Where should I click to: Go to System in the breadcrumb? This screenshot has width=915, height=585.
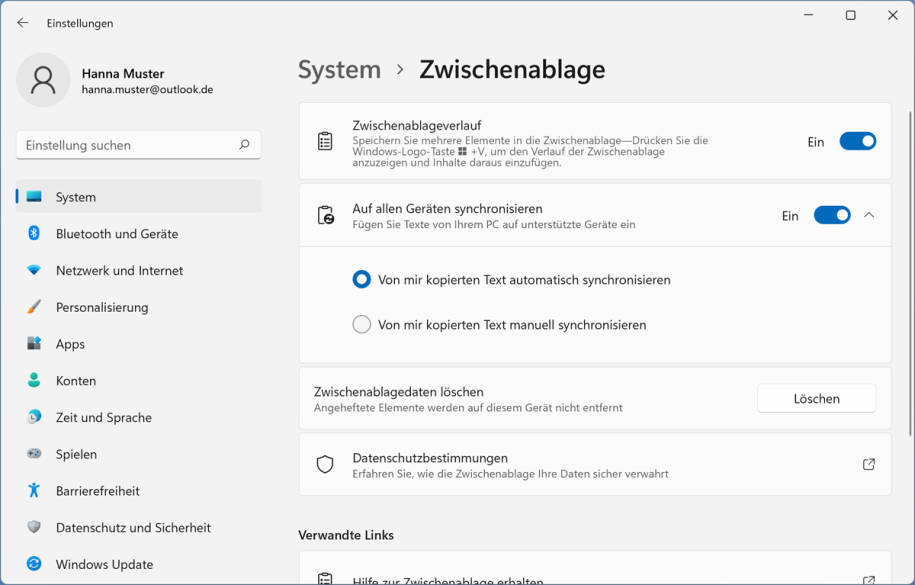[339, 69]
